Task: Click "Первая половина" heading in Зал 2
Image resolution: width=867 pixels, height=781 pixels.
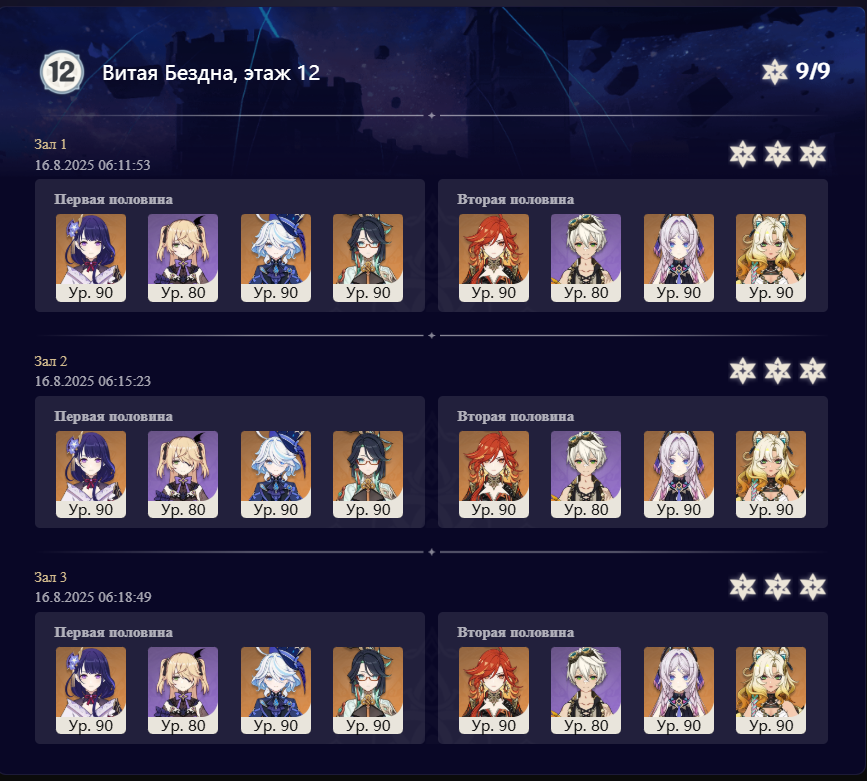Action: (x=113, y=416)
